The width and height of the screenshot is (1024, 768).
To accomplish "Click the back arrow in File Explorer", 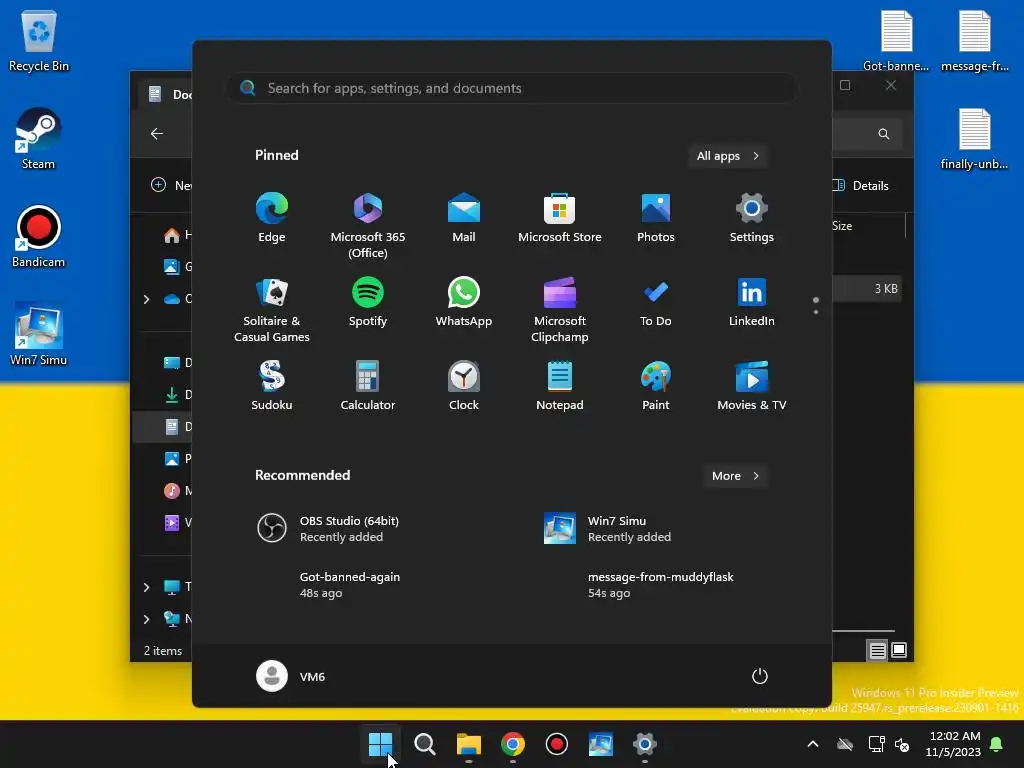I will coord(157,134).
